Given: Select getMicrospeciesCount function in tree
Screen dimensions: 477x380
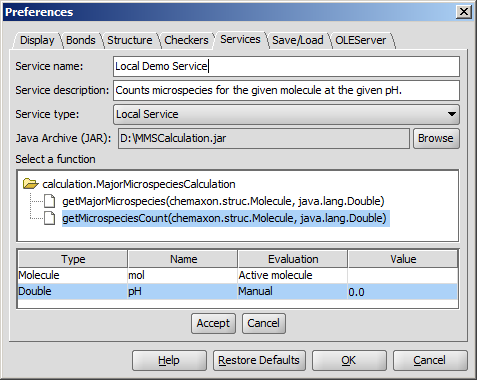Looking at the screenshot, I should tap(224, 218).
